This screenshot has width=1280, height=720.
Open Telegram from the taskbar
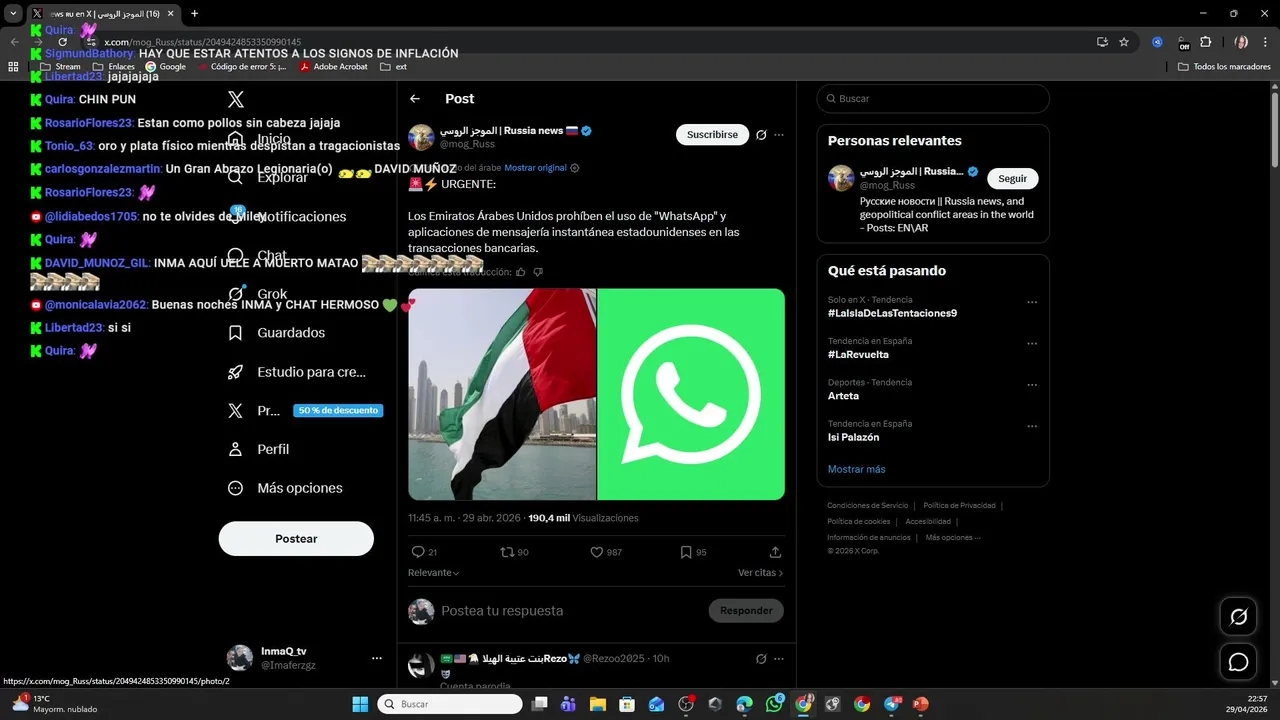click(x=892, y=704)
